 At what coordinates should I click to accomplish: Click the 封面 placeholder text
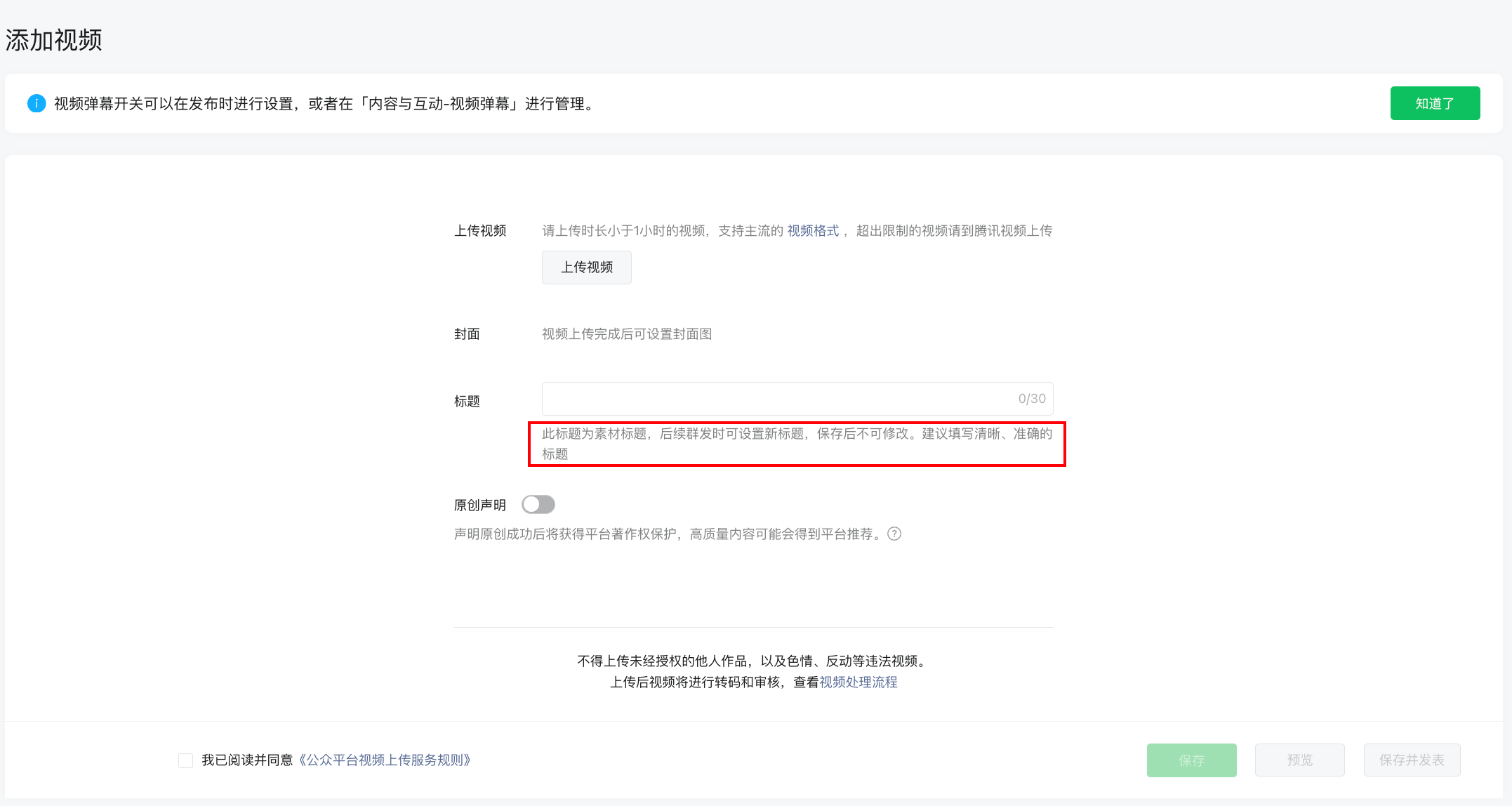627,334
